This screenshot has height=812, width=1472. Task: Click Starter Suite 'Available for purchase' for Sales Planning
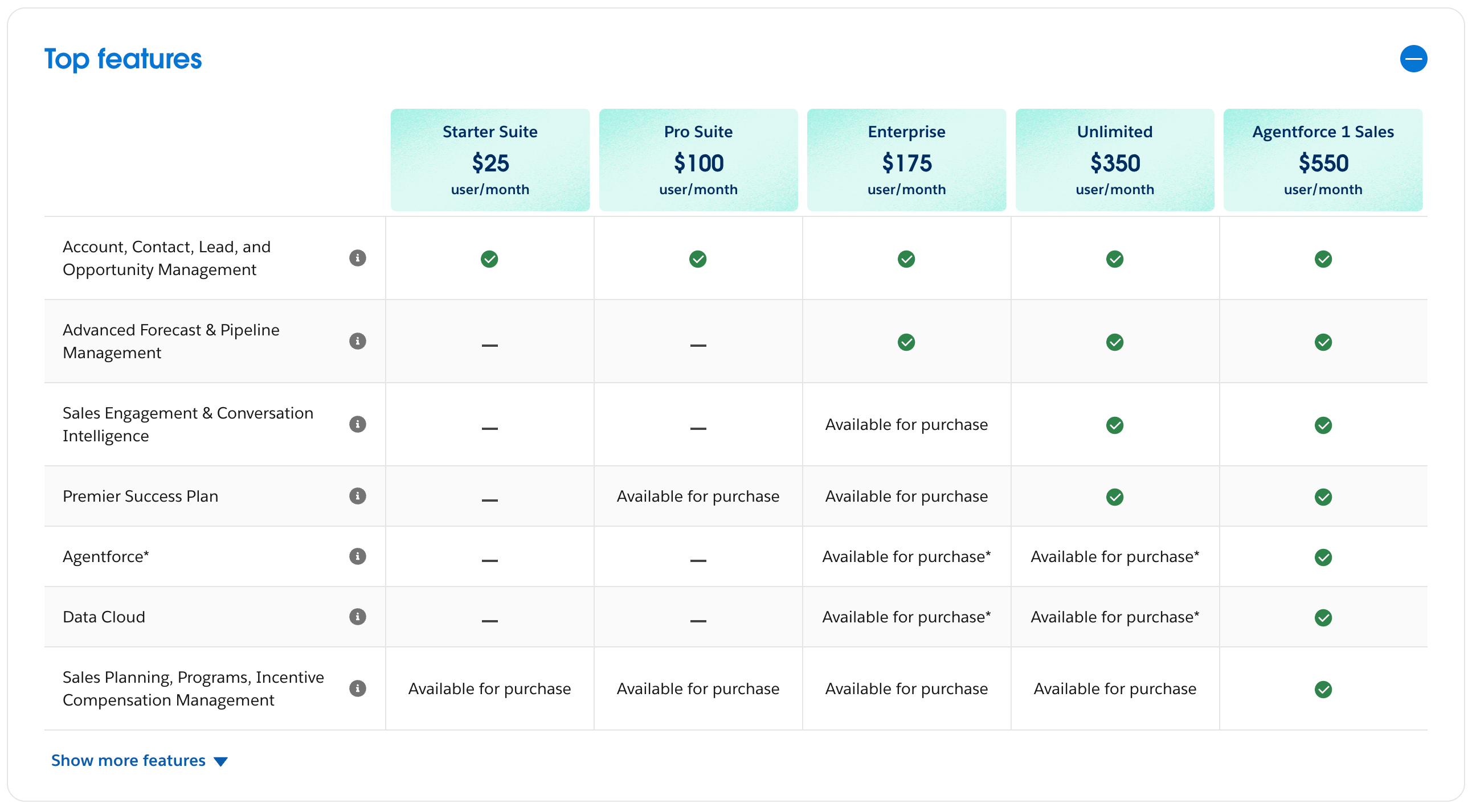489,688
